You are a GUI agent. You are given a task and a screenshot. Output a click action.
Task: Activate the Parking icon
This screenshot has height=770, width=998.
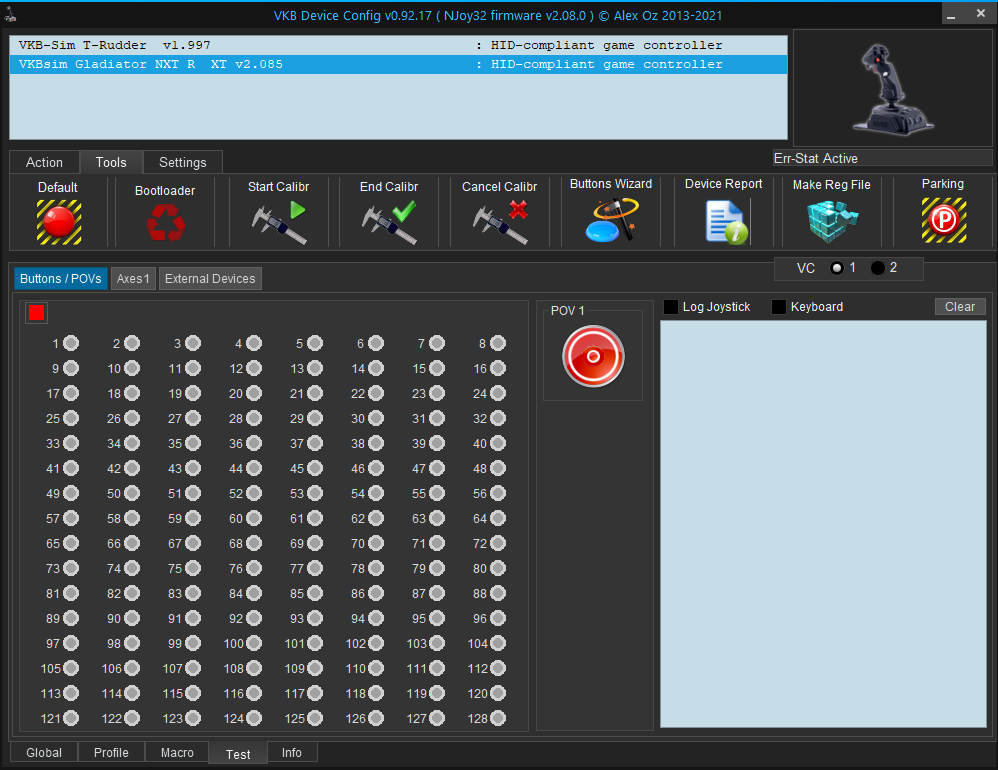(944, 220)
